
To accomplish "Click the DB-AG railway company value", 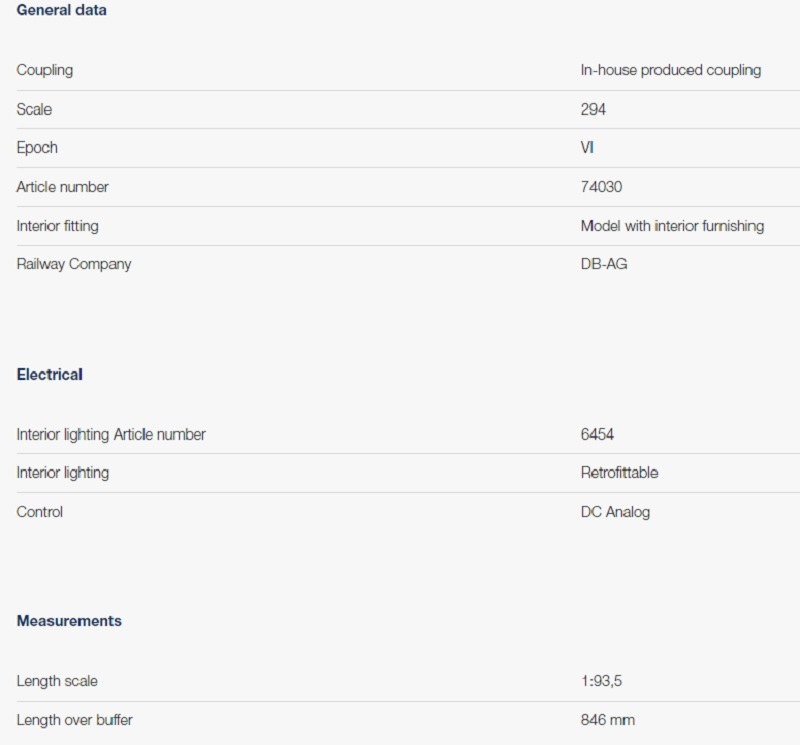I will click(604, 264).
